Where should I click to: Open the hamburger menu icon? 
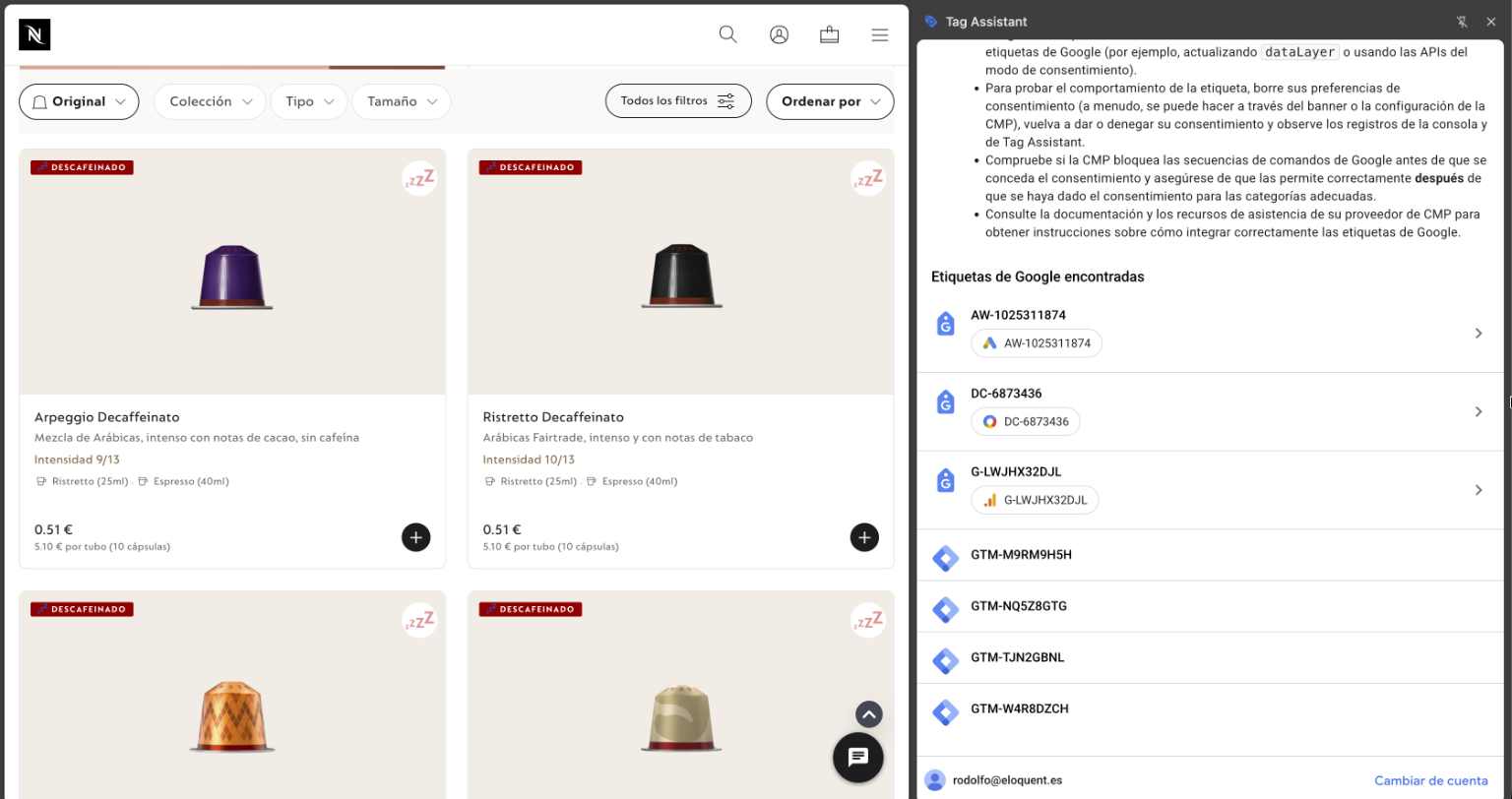(x=880, y=35)
